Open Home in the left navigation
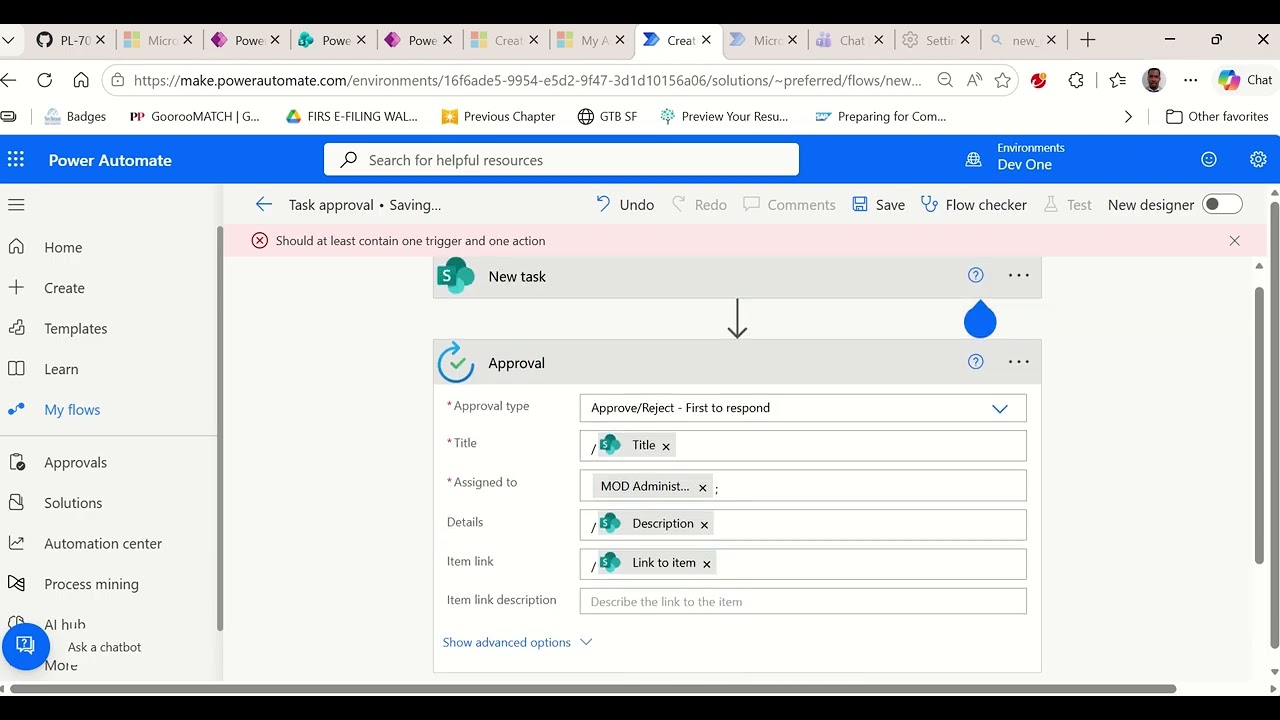This screenshot has width=1280, height=720. pos(63,247)
